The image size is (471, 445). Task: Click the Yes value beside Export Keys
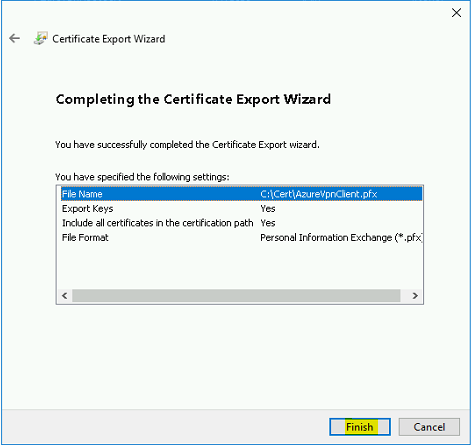(268, 209)
